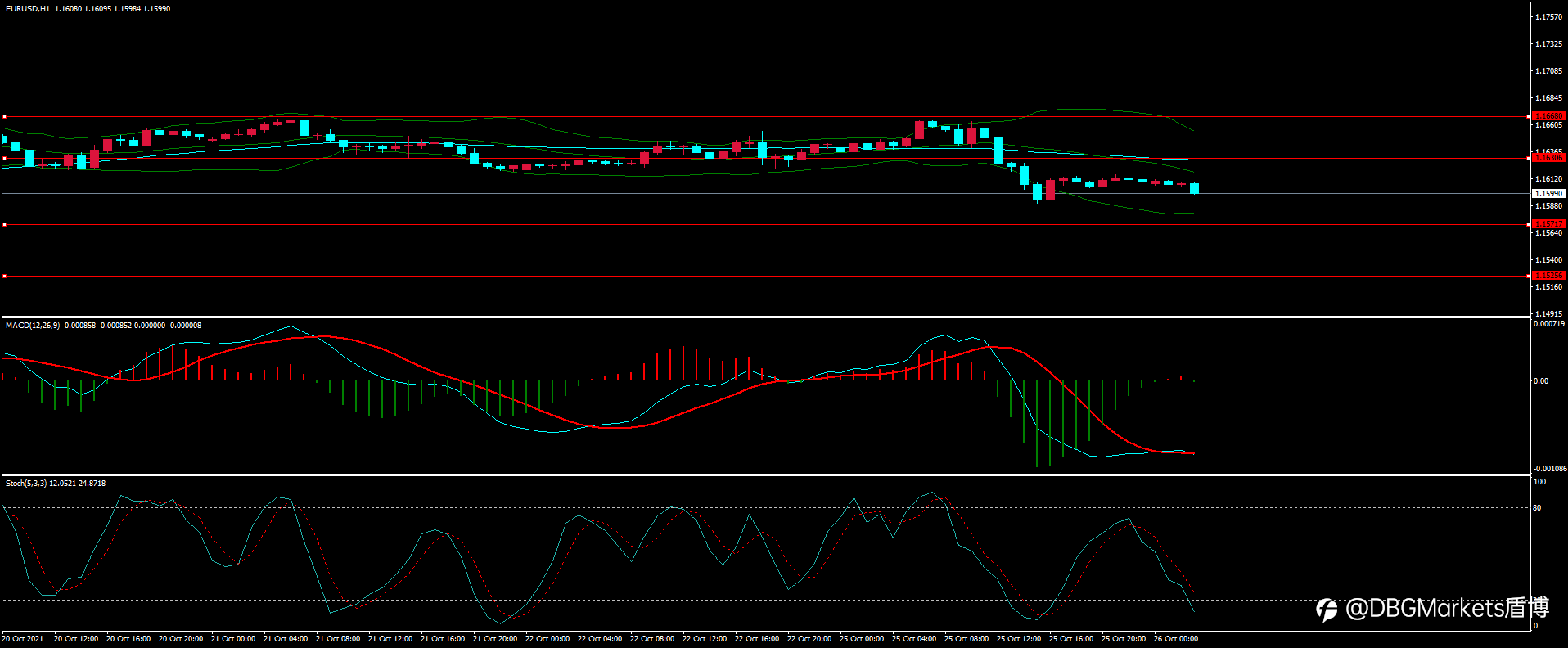Click the red 1.15256 price tag
This screenshot has height=648, width=1568.
pos(1548,276)
